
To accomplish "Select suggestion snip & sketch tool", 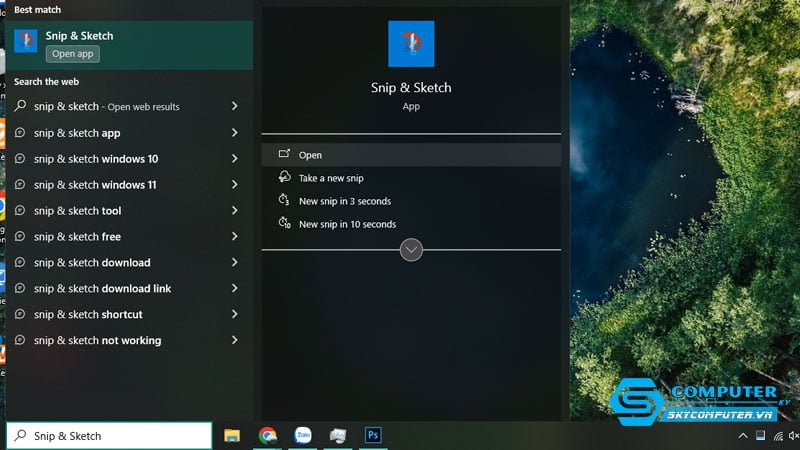I will click(130, 210).
